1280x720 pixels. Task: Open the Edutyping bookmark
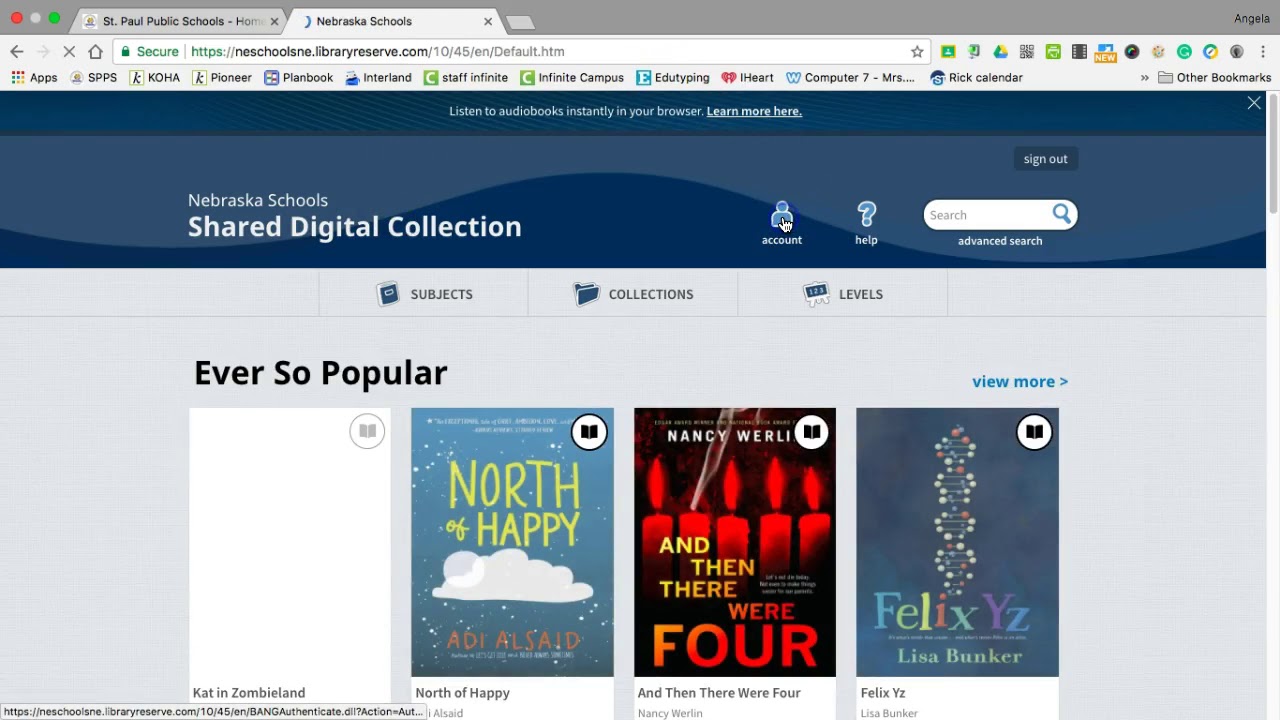tap(673, 77)
